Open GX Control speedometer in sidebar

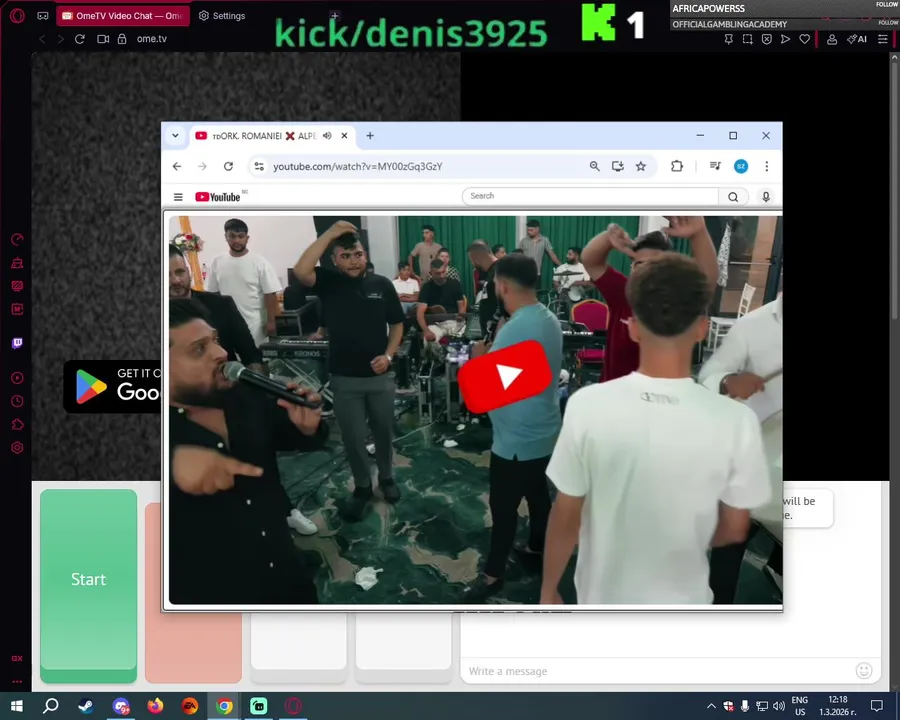(x=17, y=239)
